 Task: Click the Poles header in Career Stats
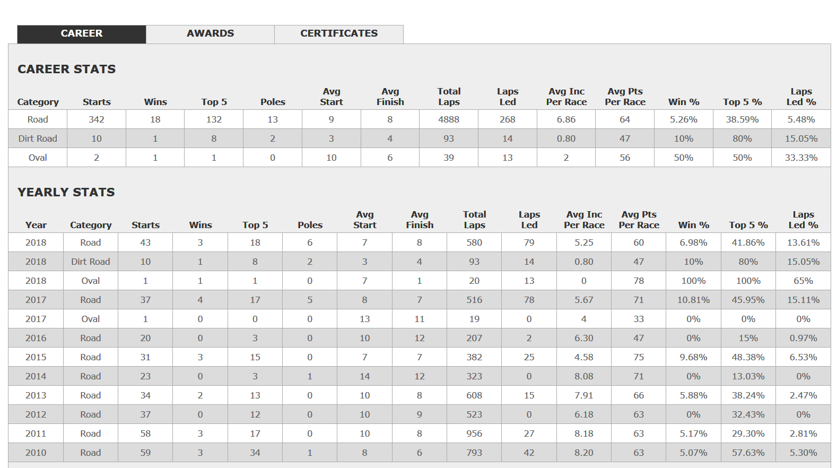point(273,102)
